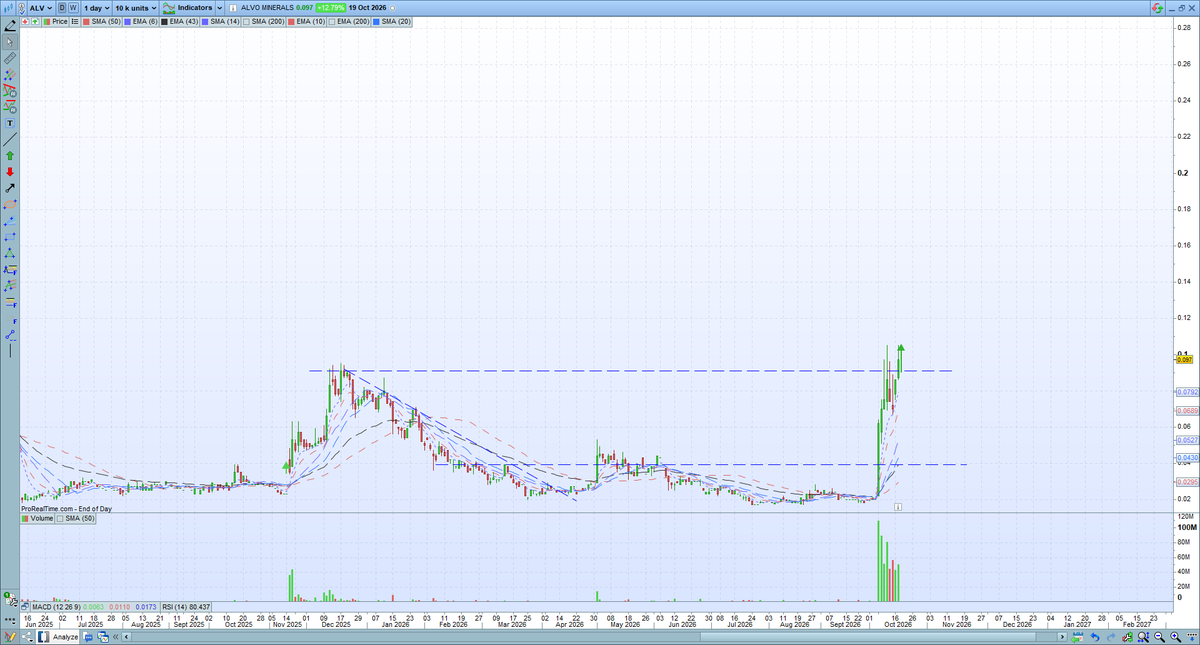Click the +12.79% change badge
Image resolution: width=1200 pixels, height=645 pixels.
(331, 8)
